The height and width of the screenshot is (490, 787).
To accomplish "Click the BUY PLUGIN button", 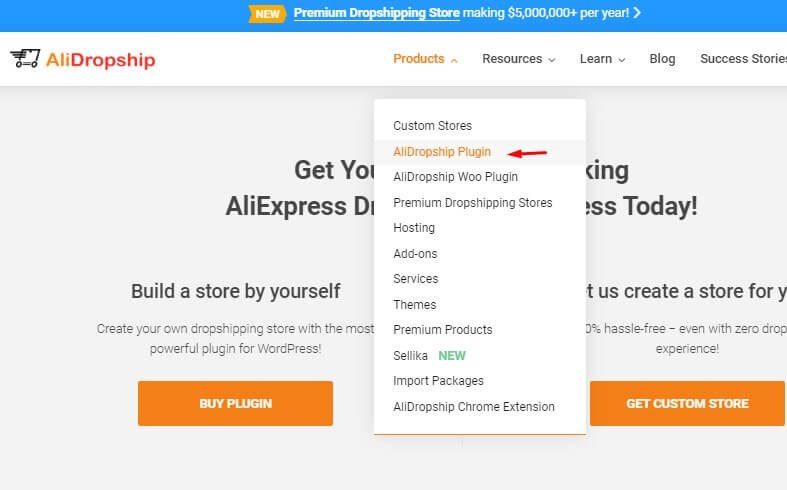I will (235, 403).
